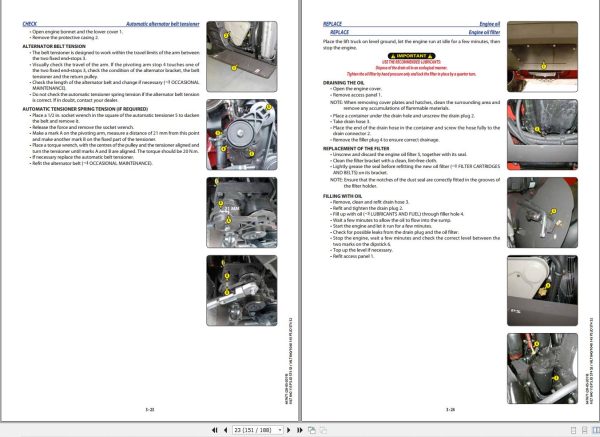Switch to single page layout
This screenshot has height=437, width=600.
point(573,430)
